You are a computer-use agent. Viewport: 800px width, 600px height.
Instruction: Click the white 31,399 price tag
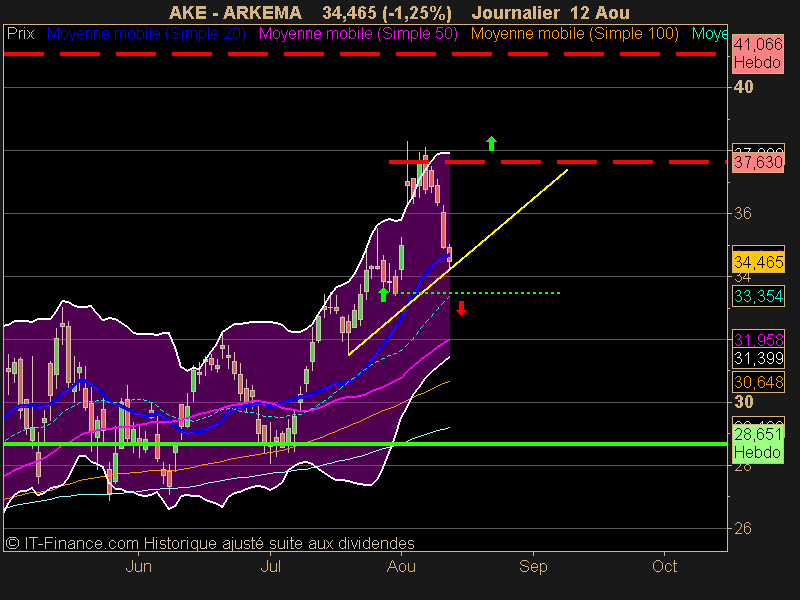(758, 359)
